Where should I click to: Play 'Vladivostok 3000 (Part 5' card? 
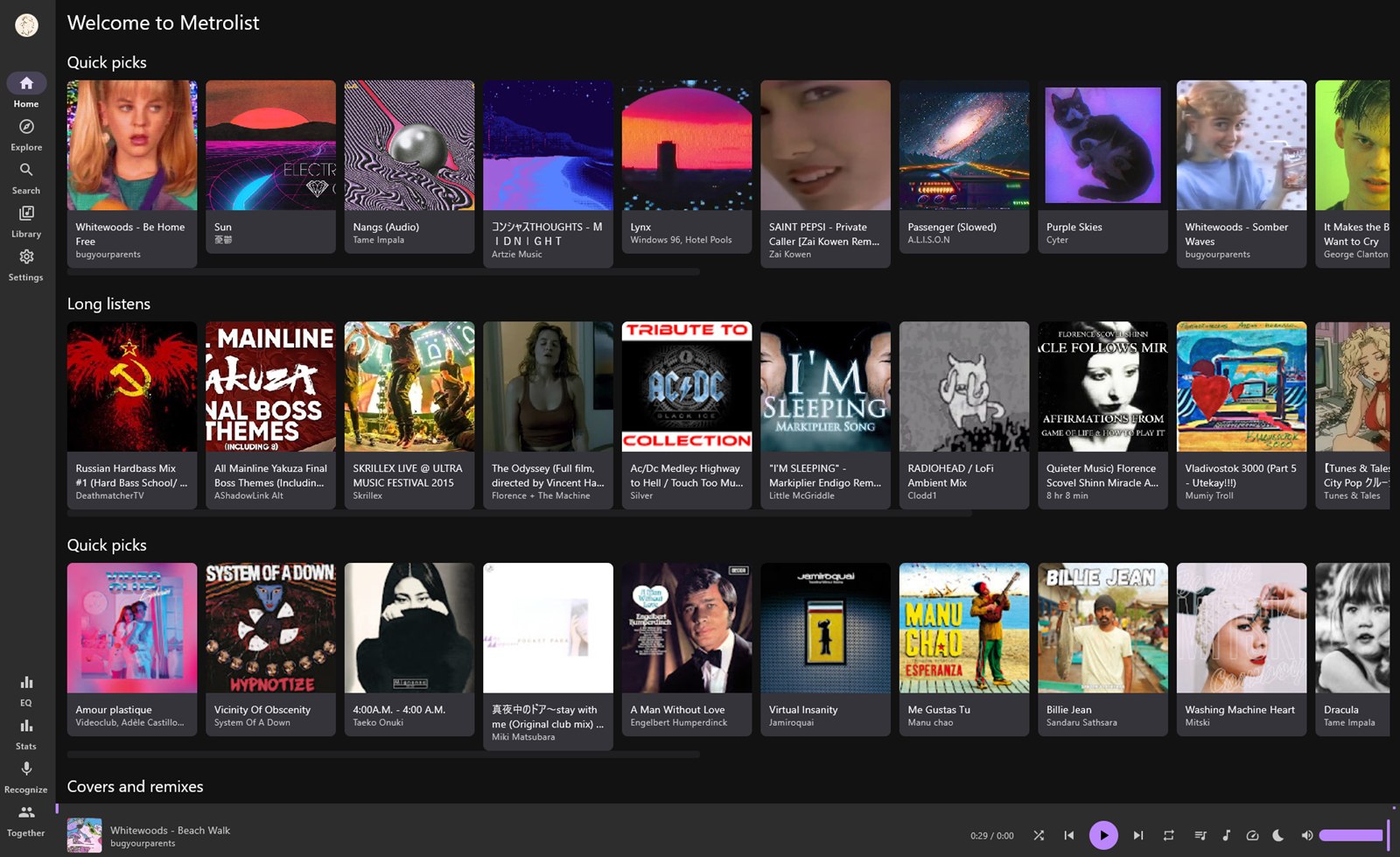[1242, 415]
